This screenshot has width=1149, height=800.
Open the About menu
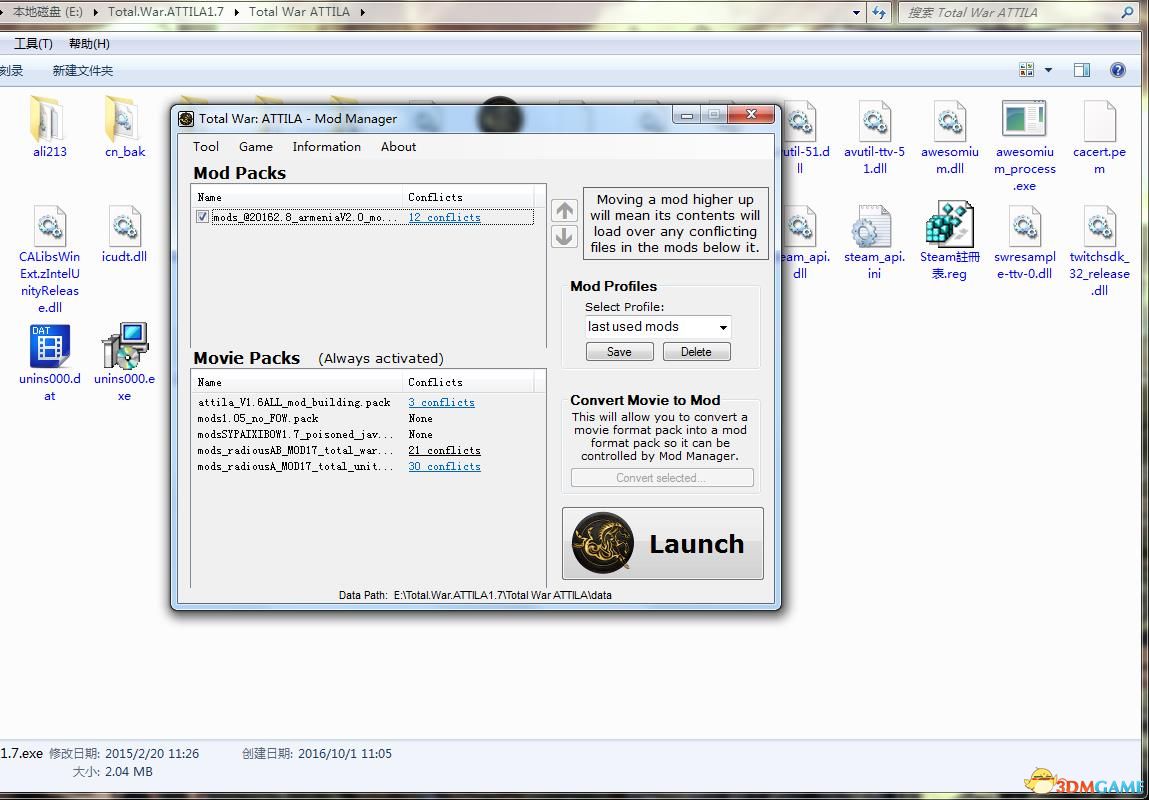pos(398,147)
